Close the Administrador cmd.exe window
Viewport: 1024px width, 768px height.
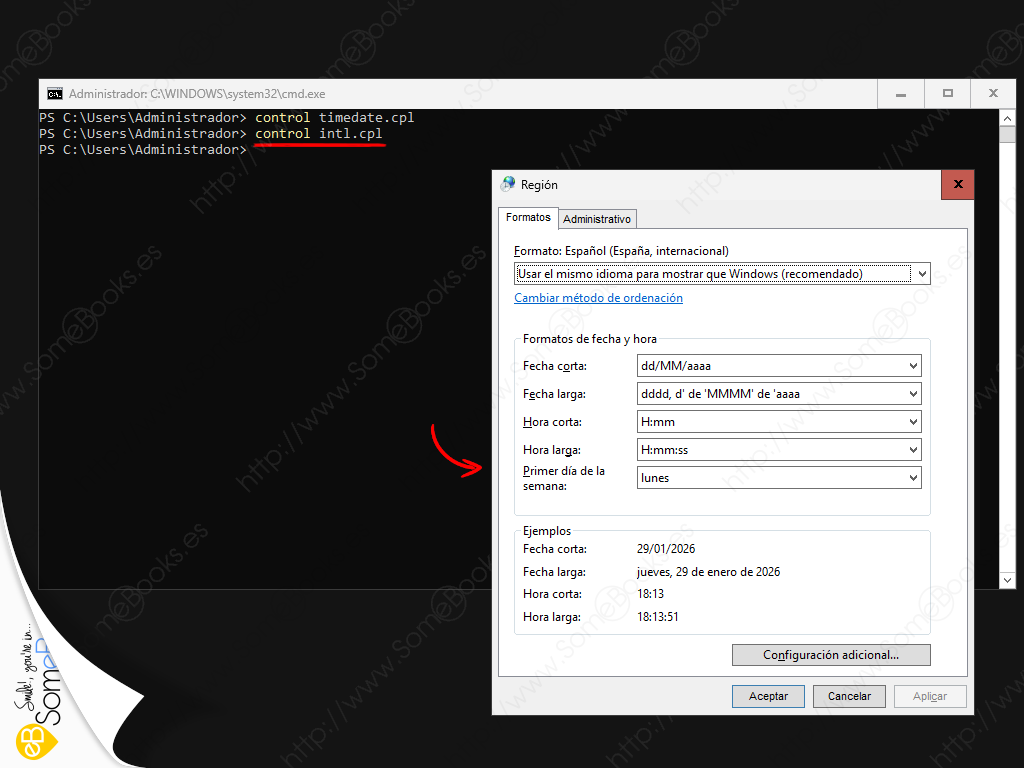tap(993, 94)
